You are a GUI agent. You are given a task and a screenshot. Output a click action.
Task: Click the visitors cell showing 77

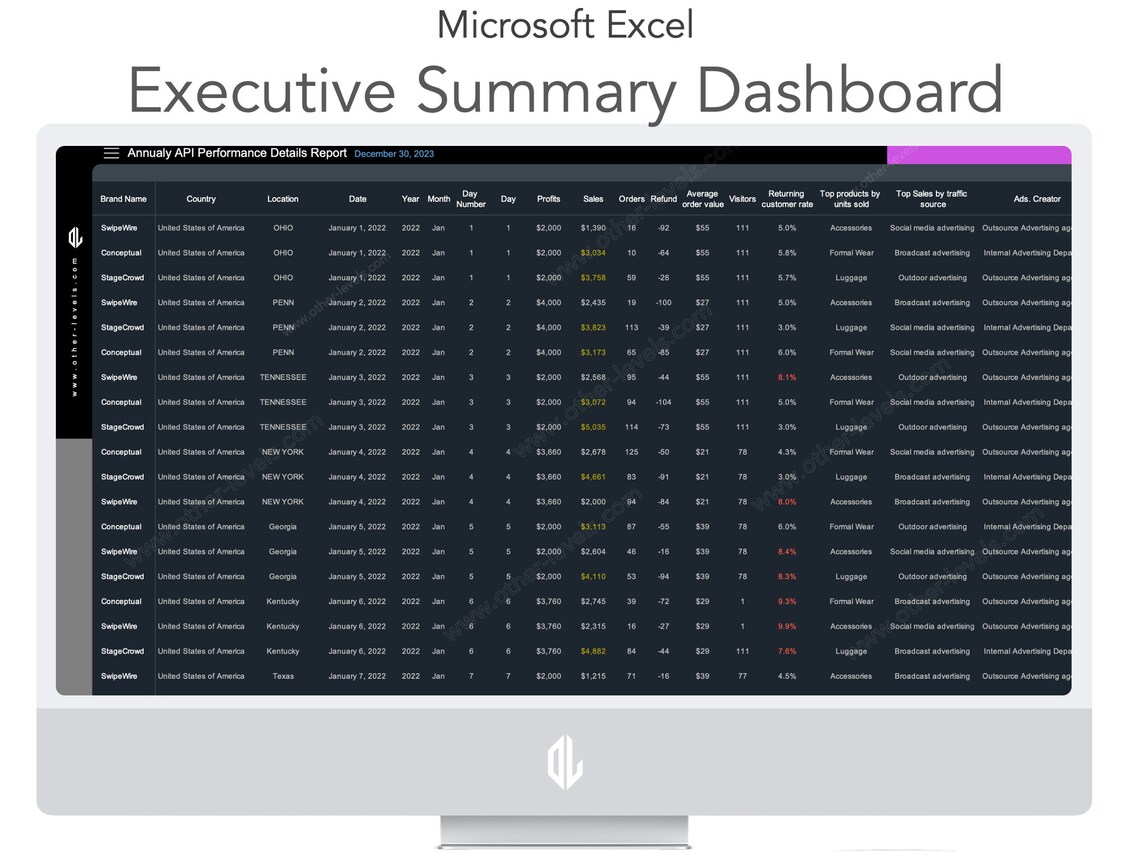click(742, 676)
